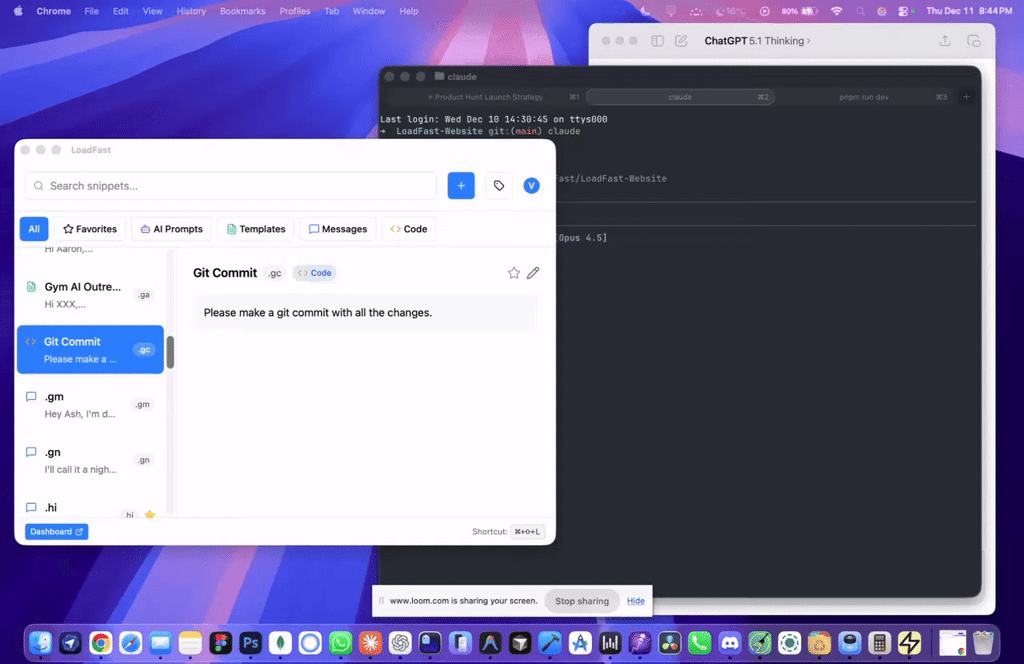Filter snippets by AI Prompts tab
This screenshot has height=664, width=1024.
pyautogui.click(x=172, y=229)
